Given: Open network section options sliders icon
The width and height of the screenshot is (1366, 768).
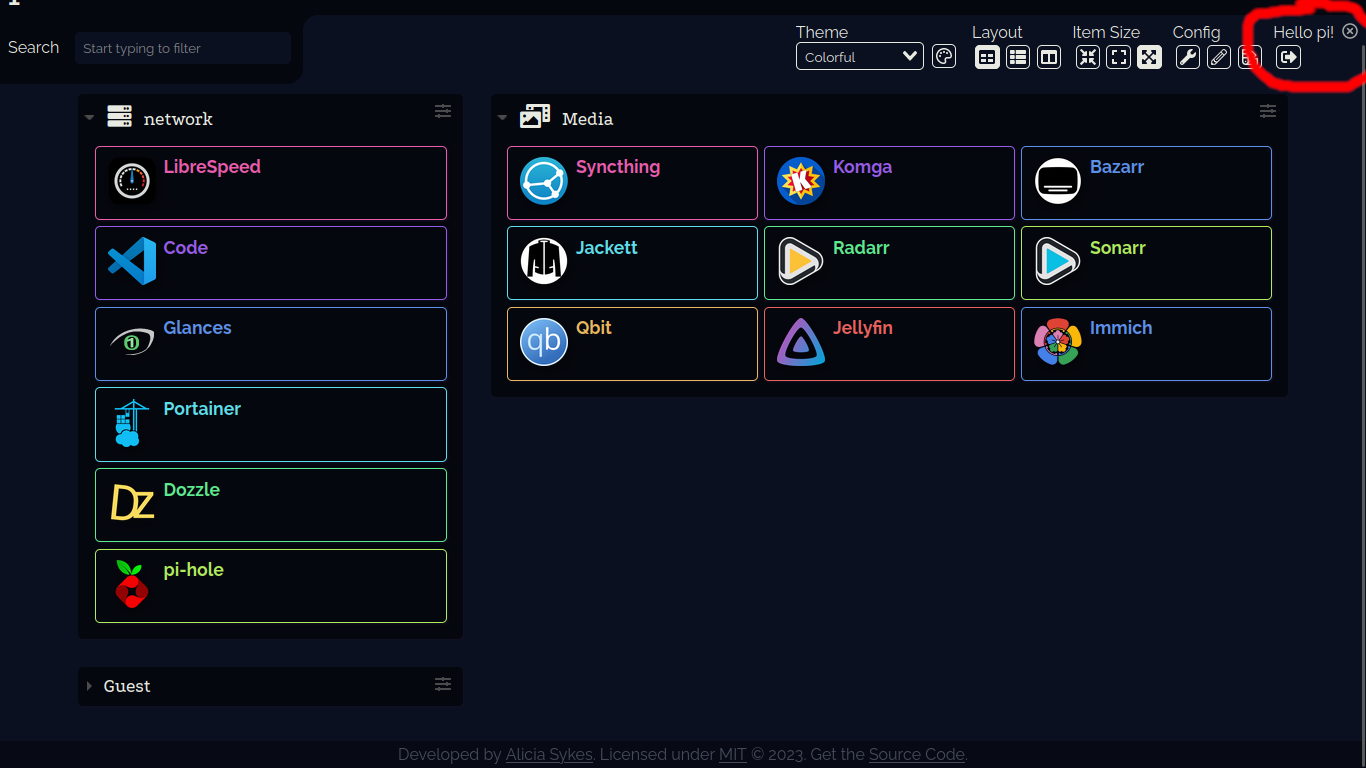Looking at the screenshot, I should point(443,111).
